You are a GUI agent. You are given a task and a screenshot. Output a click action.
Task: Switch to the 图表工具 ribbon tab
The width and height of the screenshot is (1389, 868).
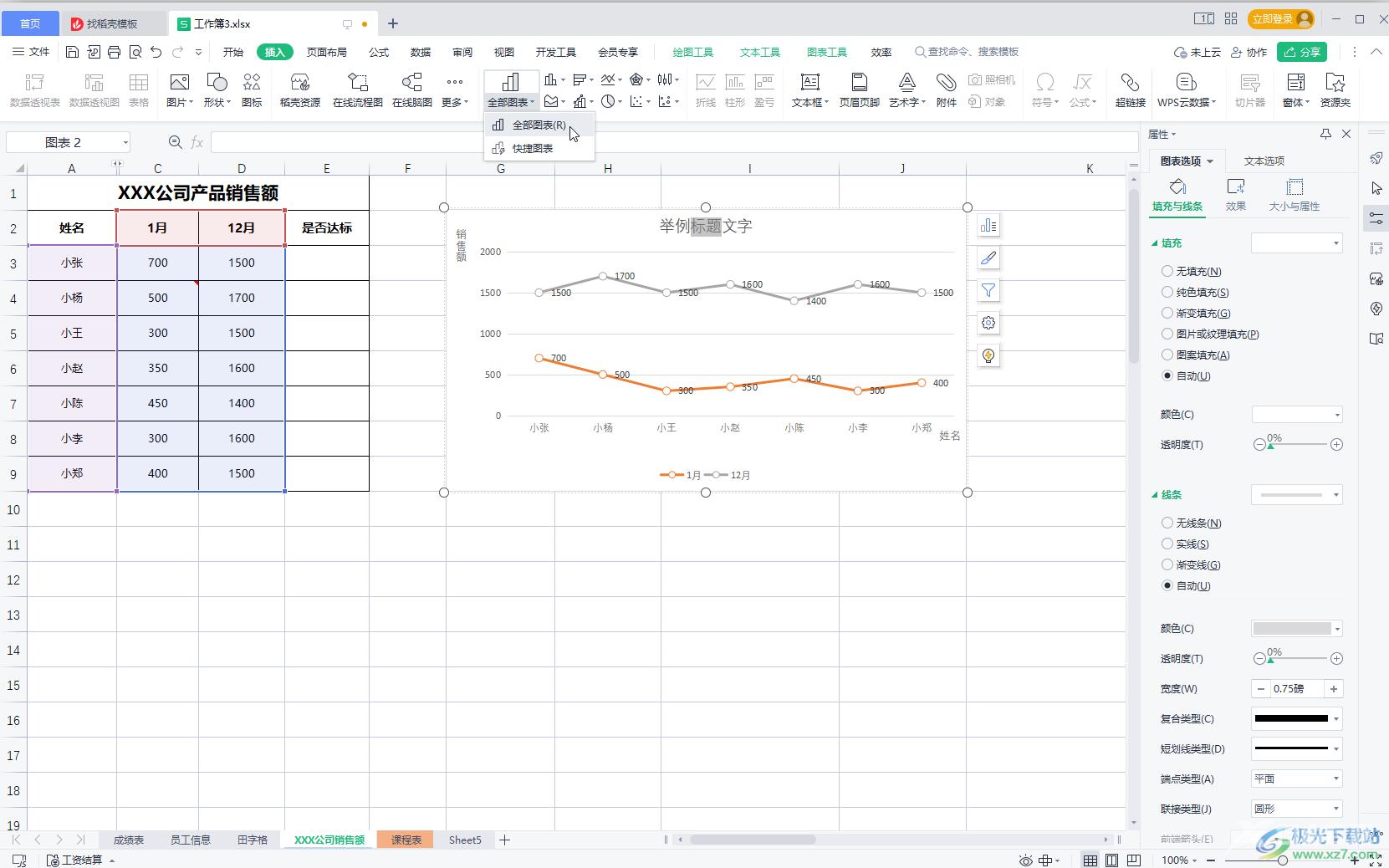click(x=826, y=52)
